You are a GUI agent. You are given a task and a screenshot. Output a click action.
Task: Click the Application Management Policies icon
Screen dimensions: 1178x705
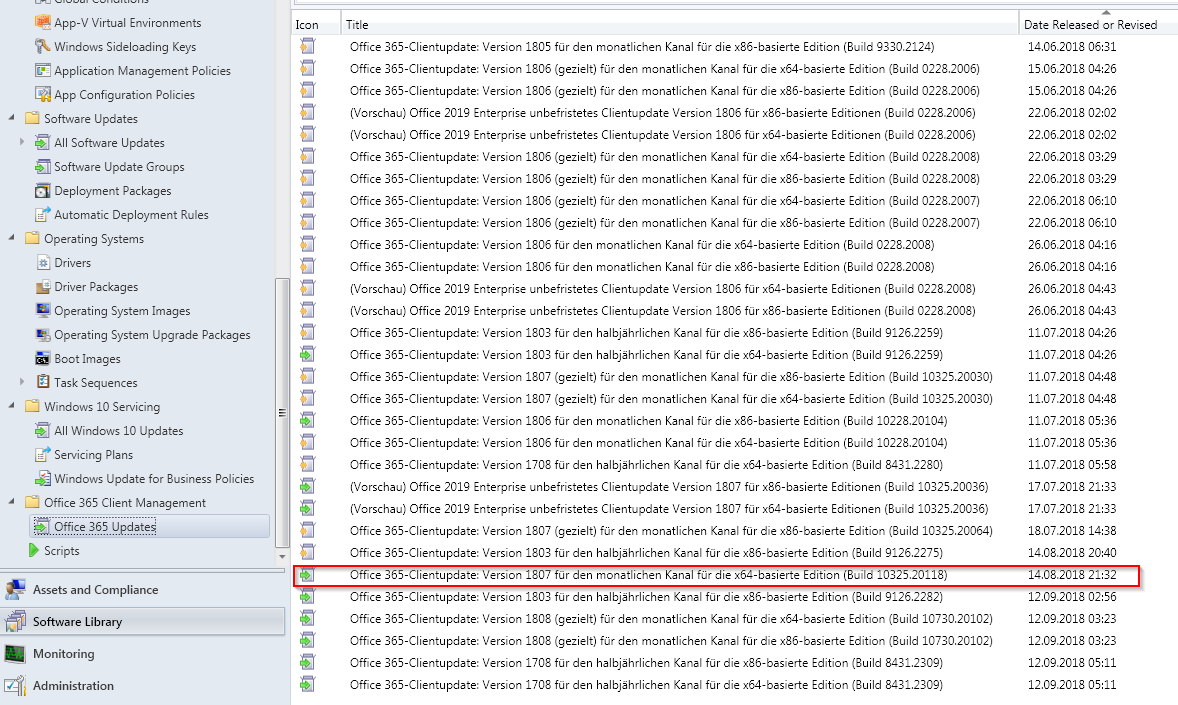pos(43,71)
